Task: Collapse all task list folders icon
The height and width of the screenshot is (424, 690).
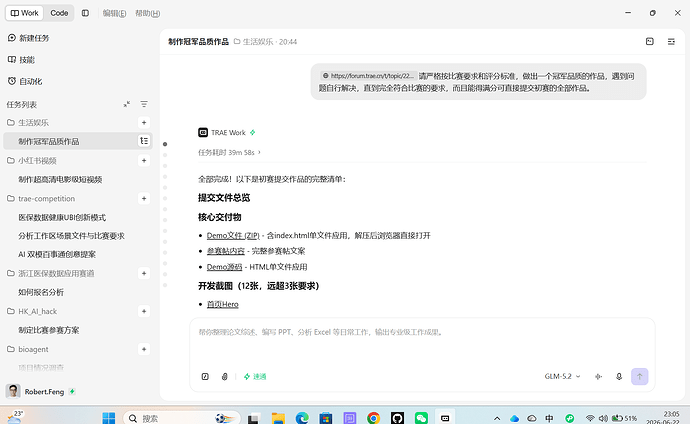Action: click(127, 104)
